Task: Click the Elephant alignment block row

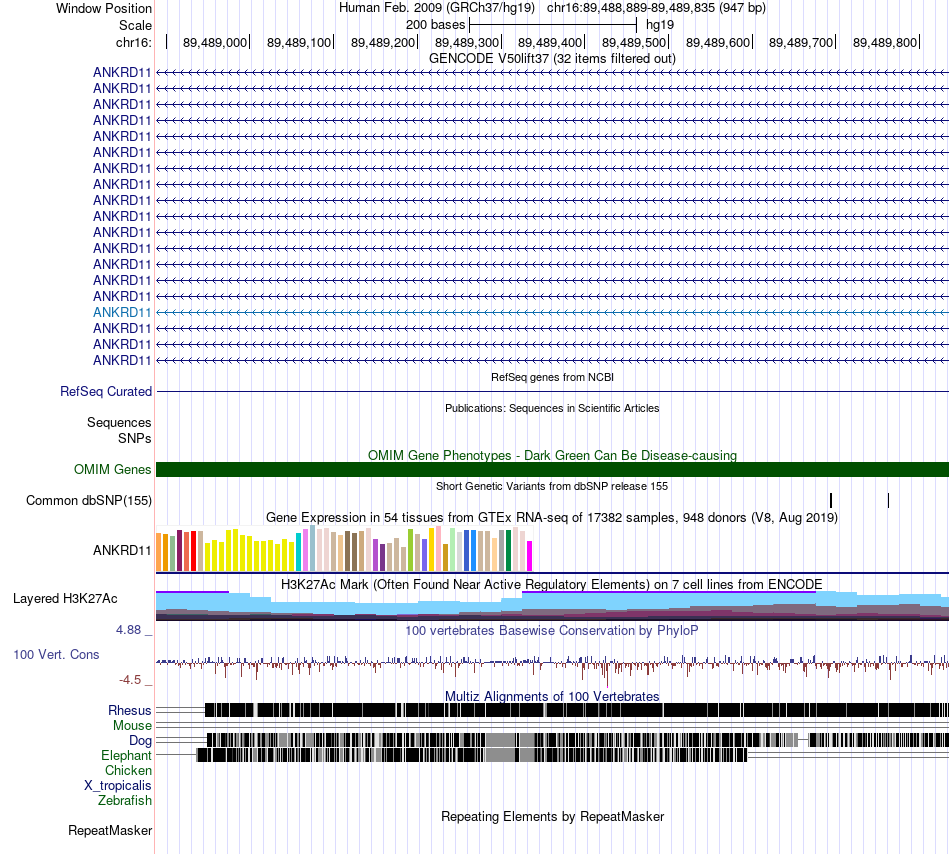Action: click(472, 755)
